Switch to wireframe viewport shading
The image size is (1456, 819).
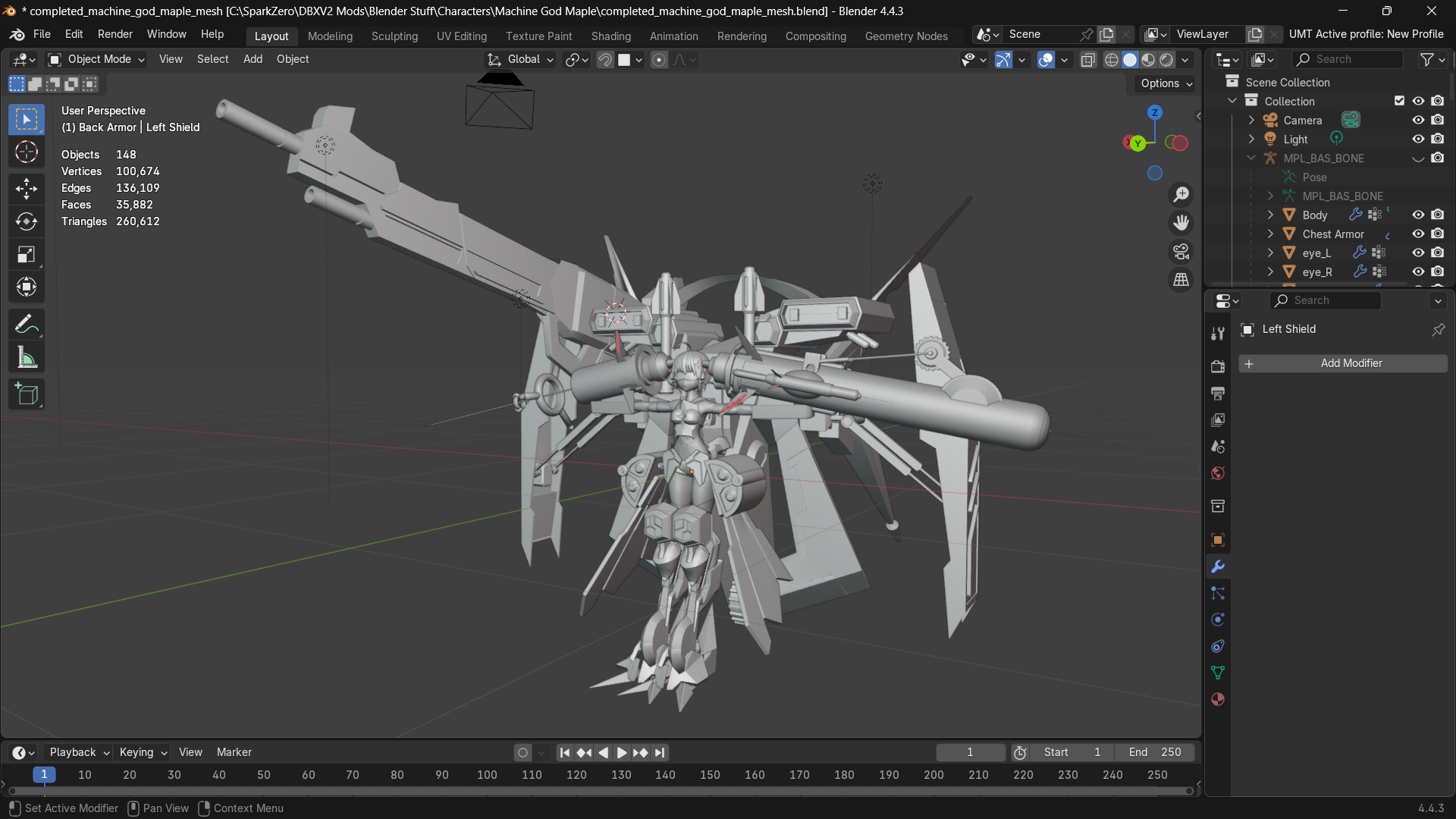pyautogui.click(x=1112, y=60)
